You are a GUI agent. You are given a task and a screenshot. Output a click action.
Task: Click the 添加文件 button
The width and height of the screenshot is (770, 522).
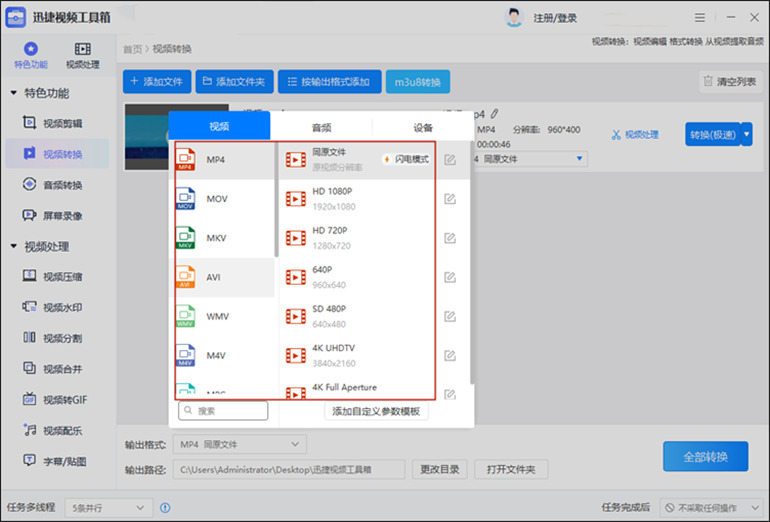pyautogui.click(x=157, y=82)
